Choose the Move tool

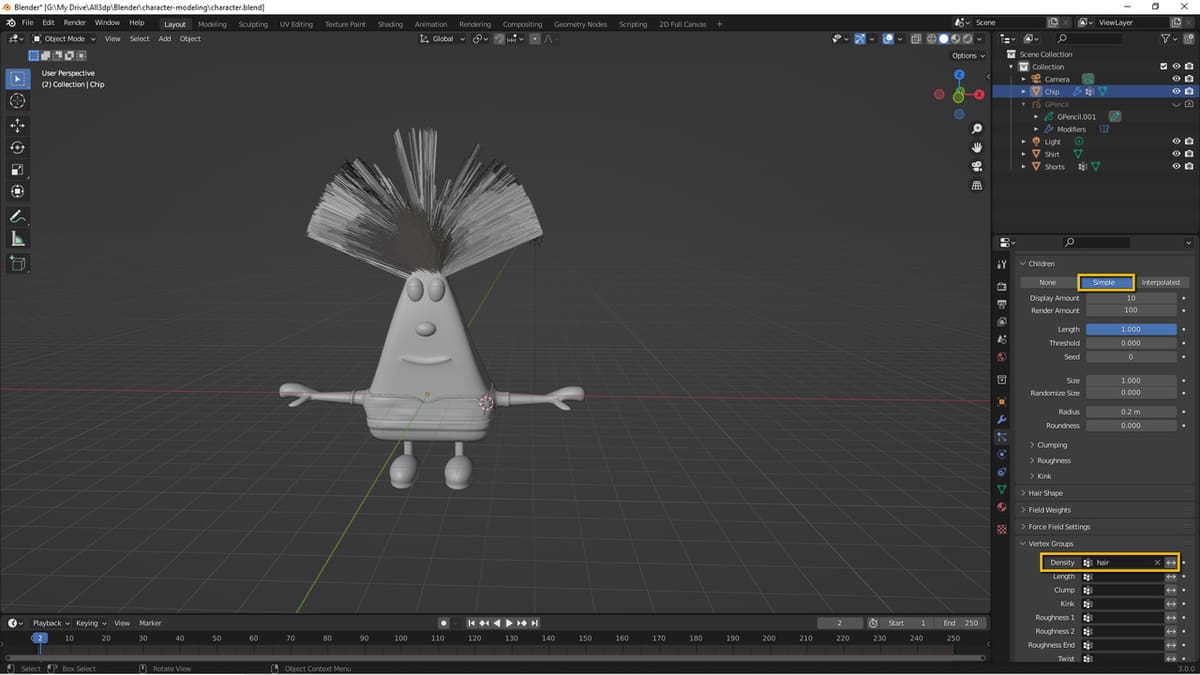pyautogui.click(x=17, y=125)
